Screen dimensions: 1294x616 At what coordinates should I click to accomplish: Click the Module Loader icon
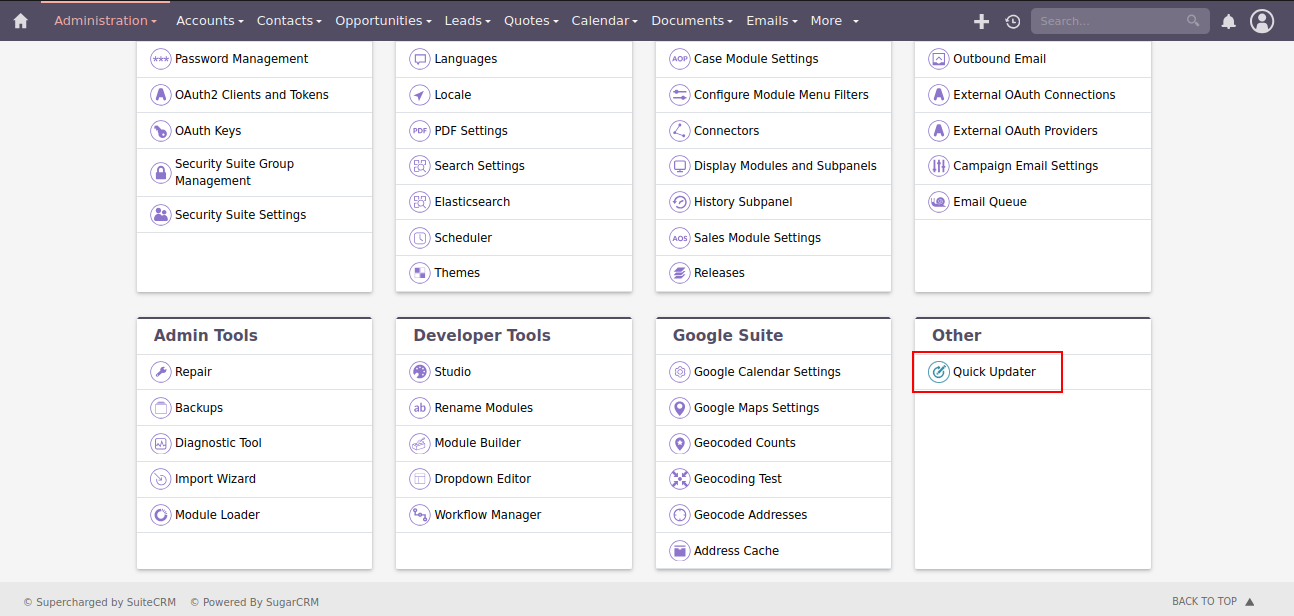click(x=160, y=515)
